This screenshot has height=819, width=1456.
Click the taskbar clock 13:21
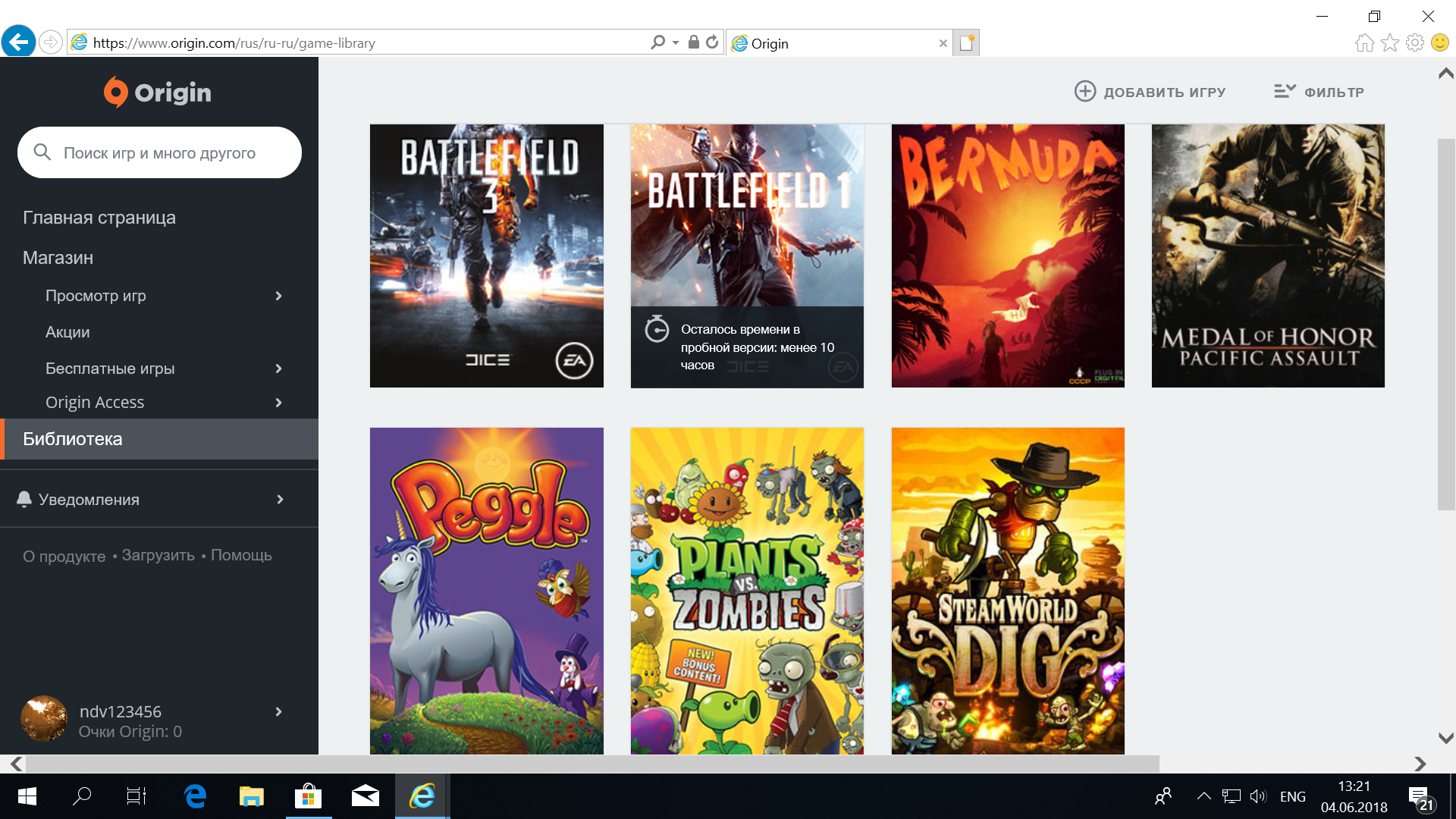coord(1354,786)
